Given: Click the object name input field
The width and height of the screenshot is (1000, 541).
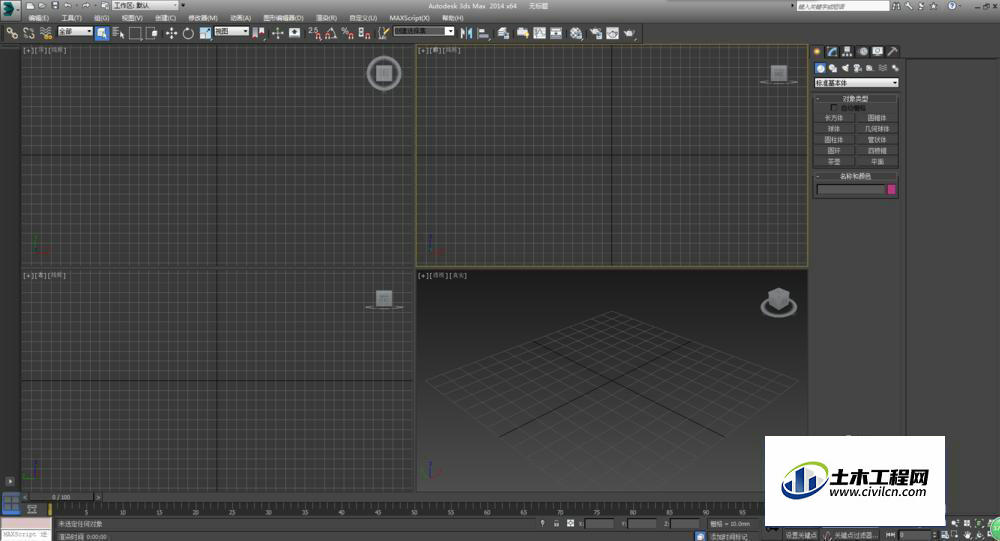Looking at the screenshot, I should tap(851, 189).
